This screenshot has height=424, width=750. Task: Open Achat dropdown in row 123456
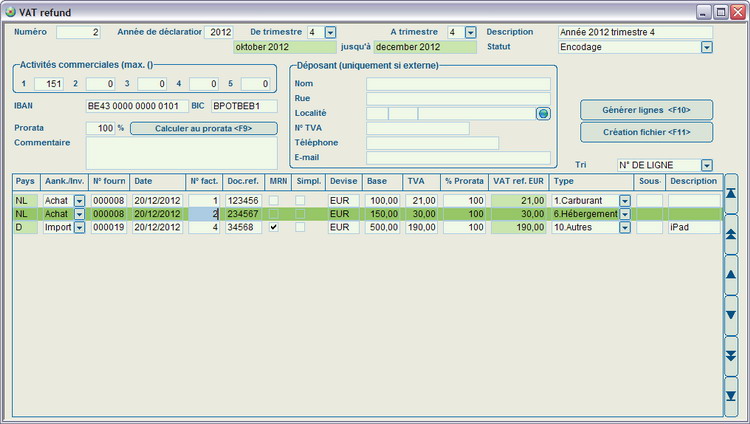pyautogui.click(x=79, y=201)
